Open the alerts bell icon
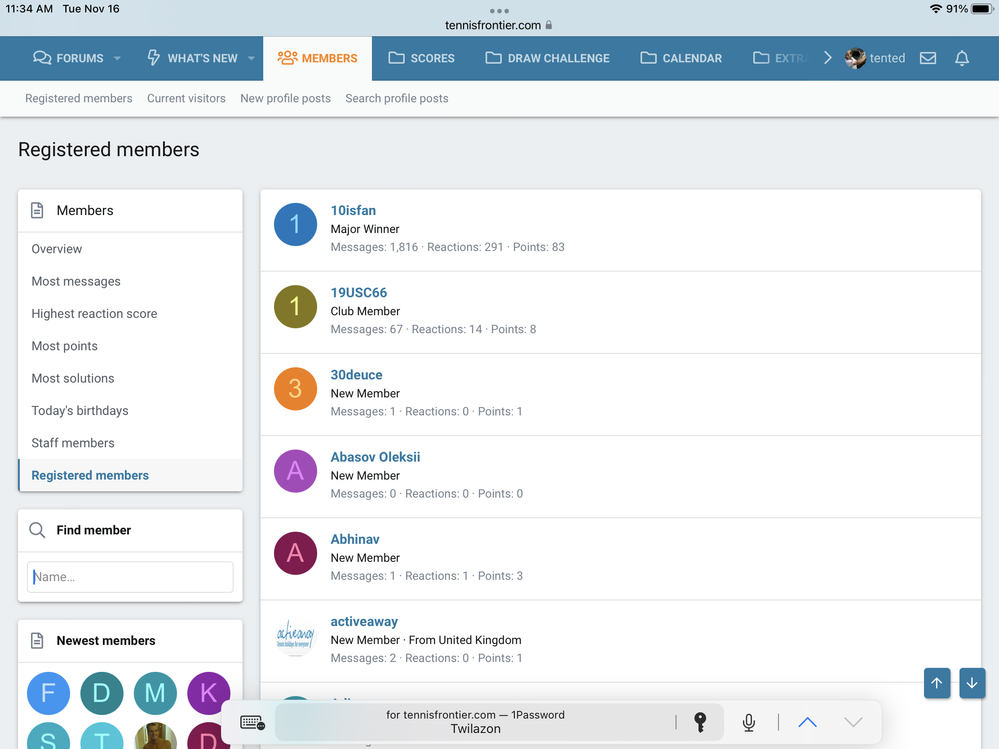The image size is (999, 749). [962, 58]
